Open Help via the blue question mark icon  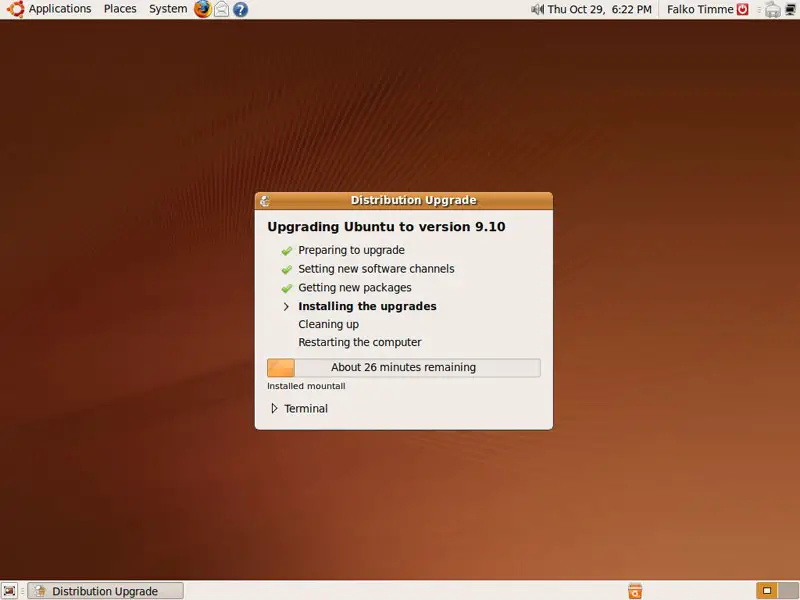point(240,9)
